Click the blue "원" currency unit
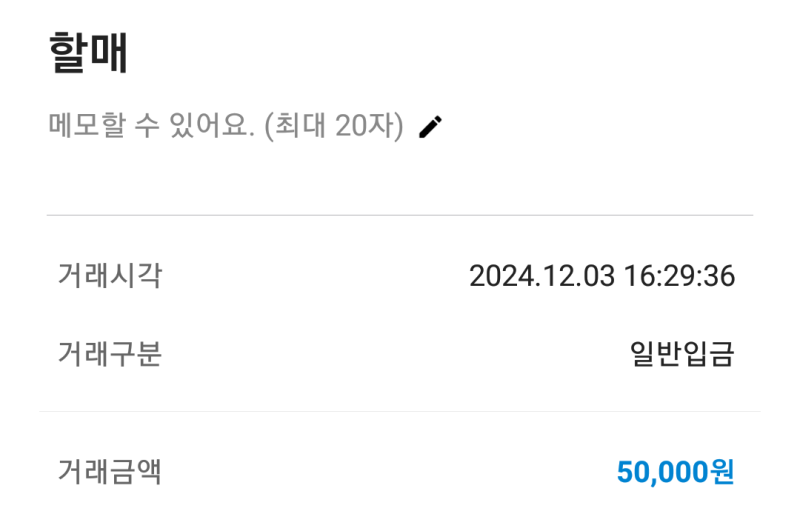Viewport: 800px width, 511px height. coord(721,472)
